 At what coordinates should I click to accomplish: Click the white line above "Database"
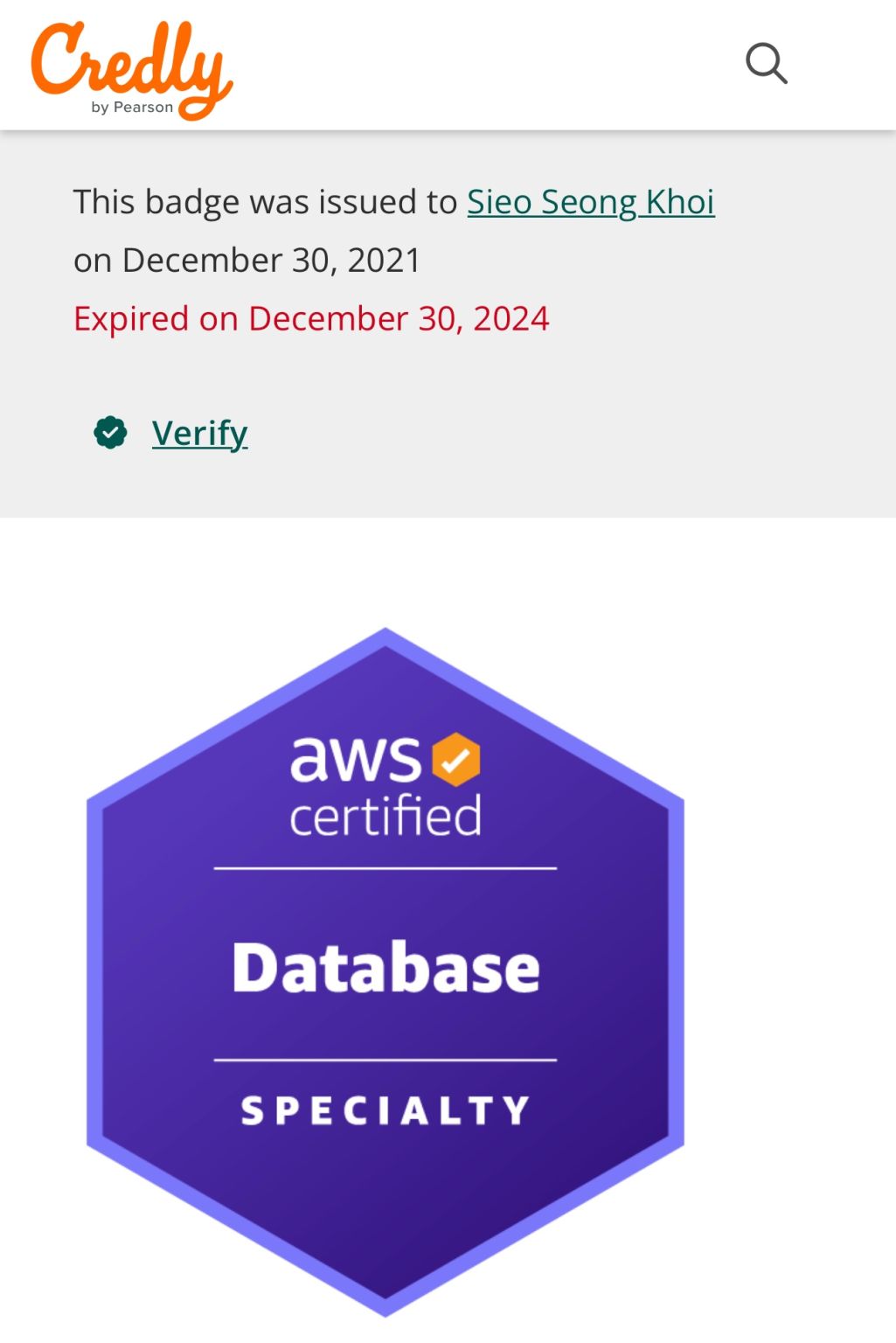tap(385, 868)
